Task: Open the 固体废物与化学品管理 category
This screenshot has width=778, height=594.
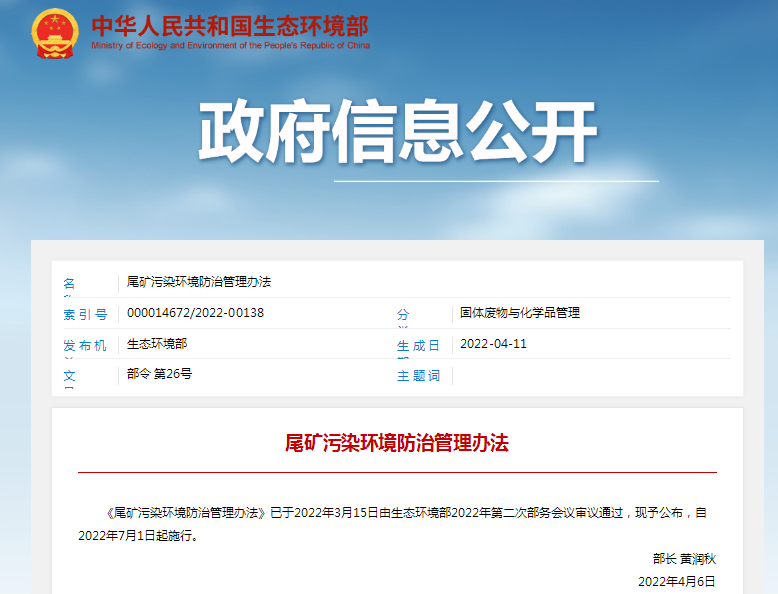Action: [x=520, y=313]
